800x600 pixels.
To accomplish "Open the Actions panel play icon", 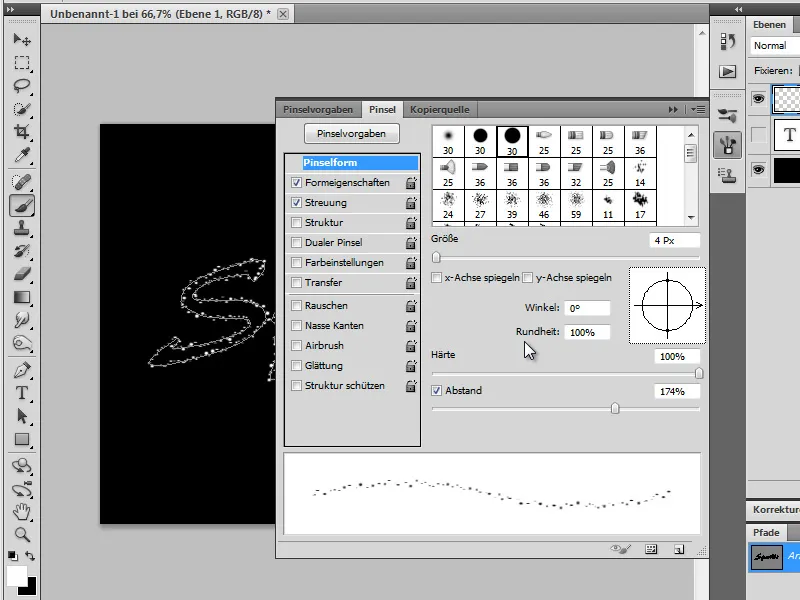I will coord(728,71).
